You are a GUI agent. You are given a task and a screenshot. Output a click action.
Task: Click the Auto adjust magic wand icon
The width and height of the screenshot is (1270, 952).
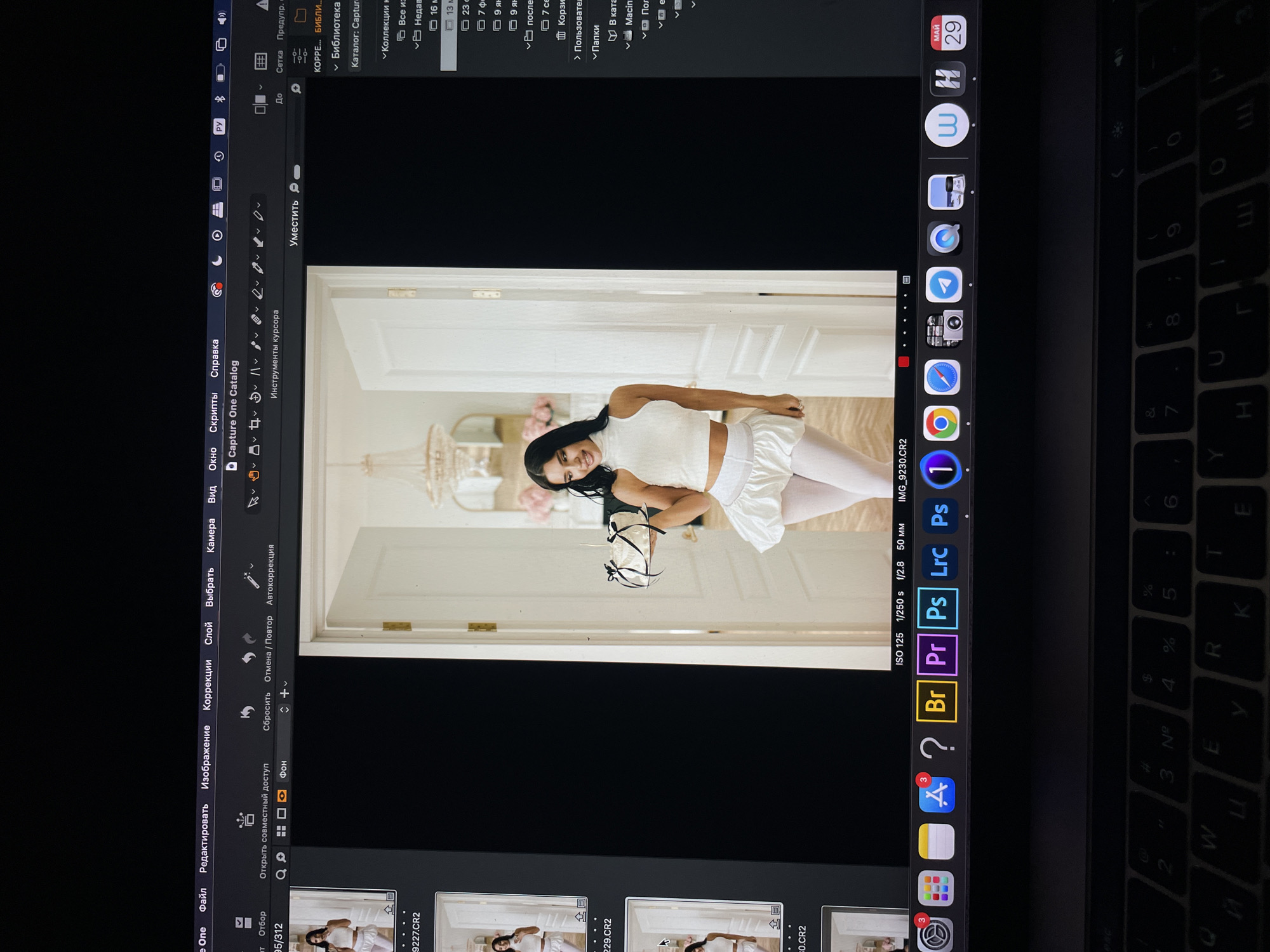251,579
